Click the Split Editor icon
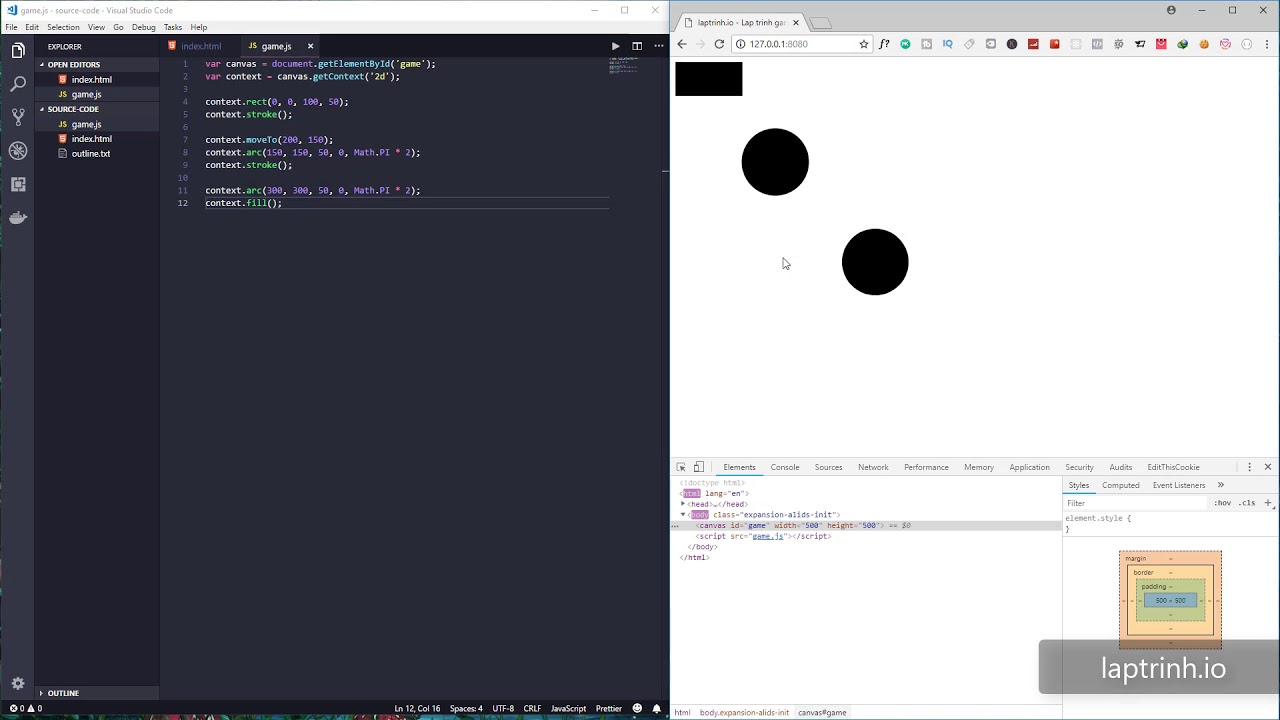Screen dimensions: 1280x720 [x=636, y=46]
